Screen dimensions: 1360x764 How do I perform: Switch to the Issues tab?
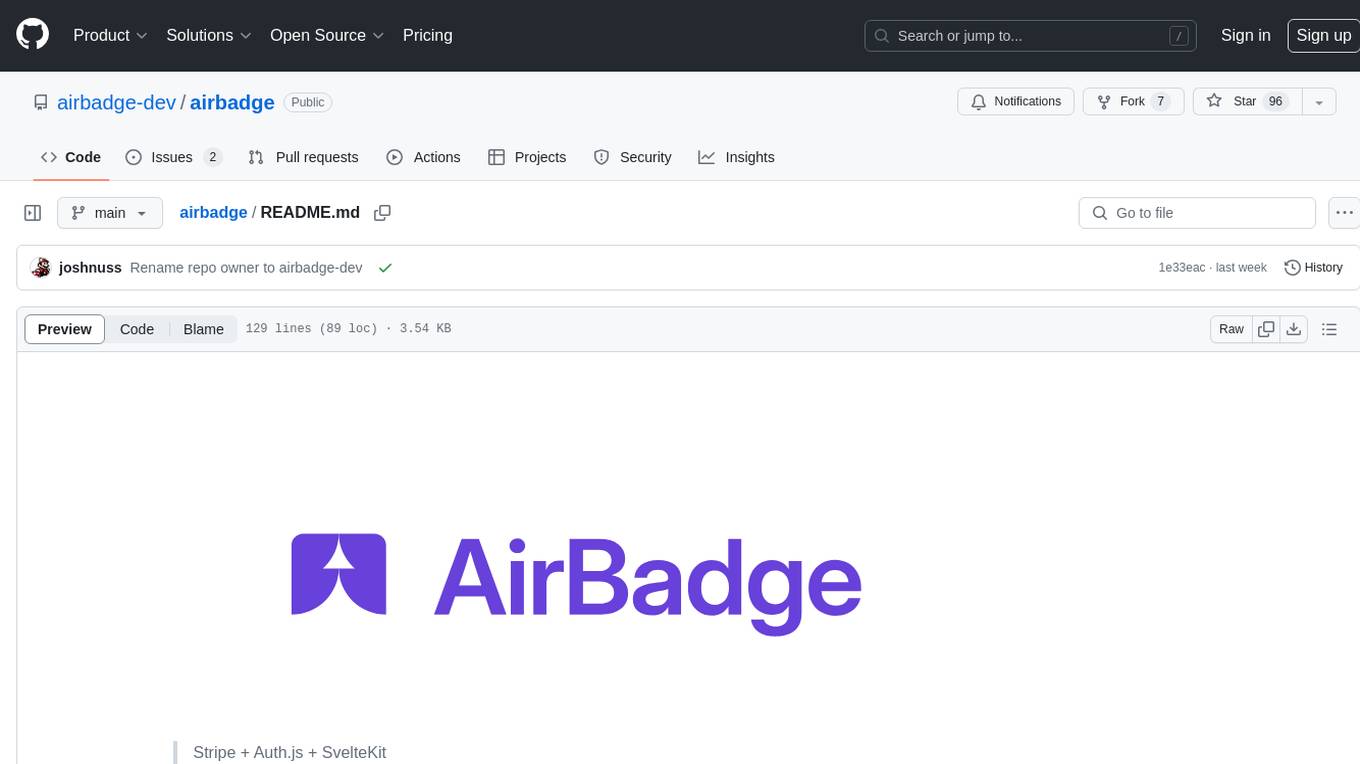[x=173, y=157]
